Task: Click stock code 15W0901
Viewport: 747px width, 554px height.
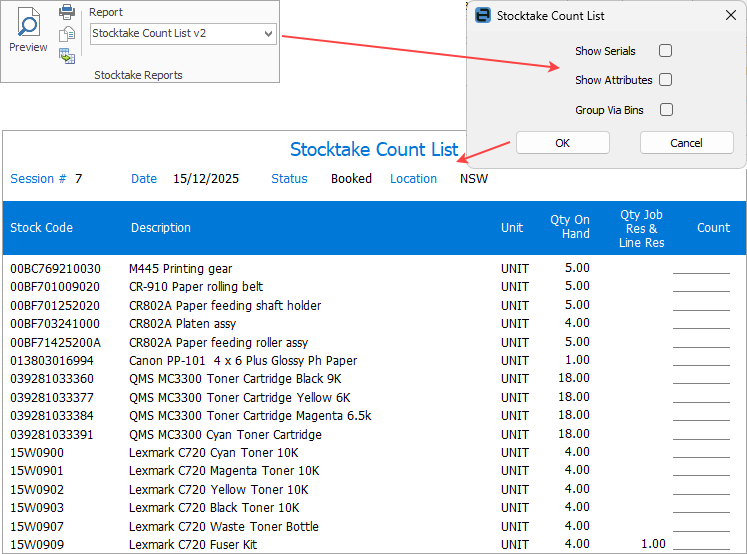Action: tap(37, 471)
